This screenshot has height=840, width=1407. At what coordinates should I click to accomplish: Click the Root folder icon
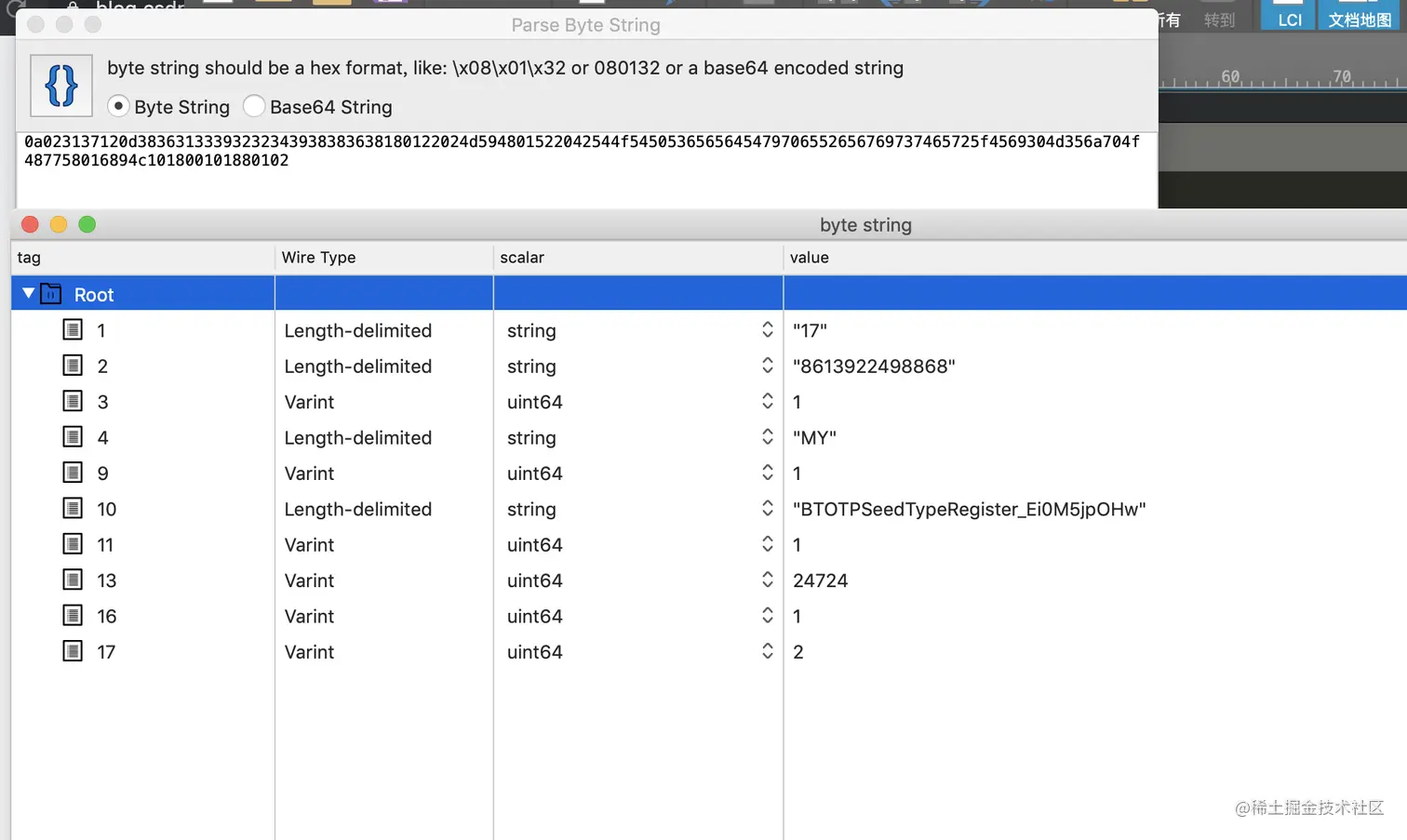point(51,294)
